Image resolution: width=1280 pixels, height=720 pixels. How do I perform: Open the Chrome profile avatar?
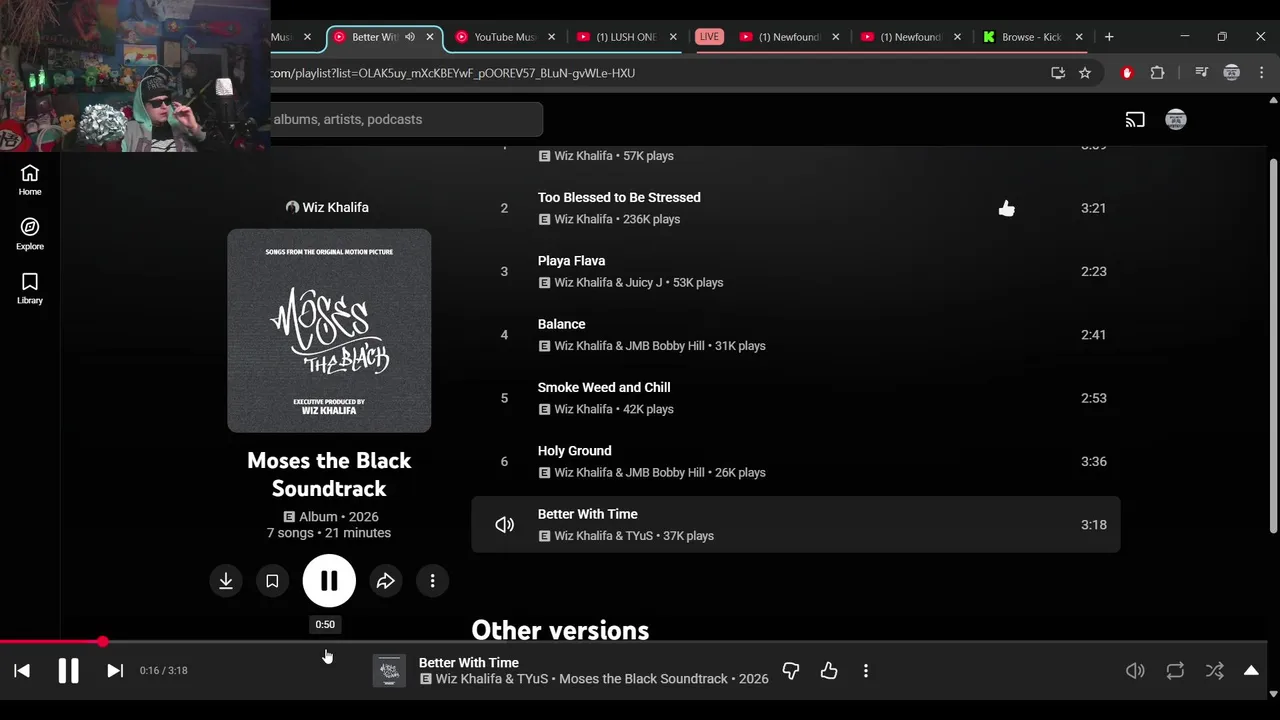(1232, 73)
